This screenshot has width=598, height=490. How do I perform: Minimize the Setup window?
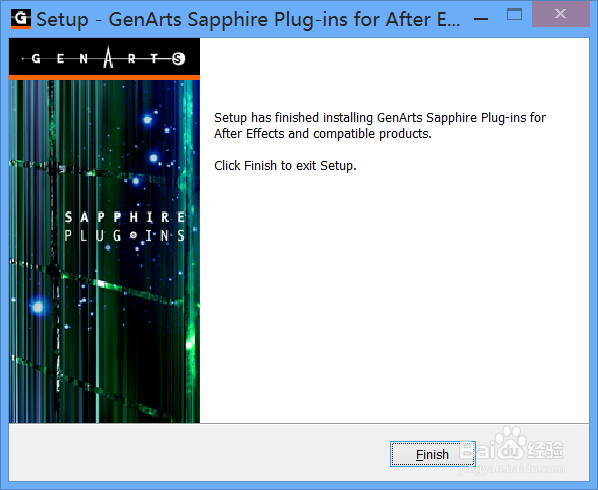(x=481, y=18)
